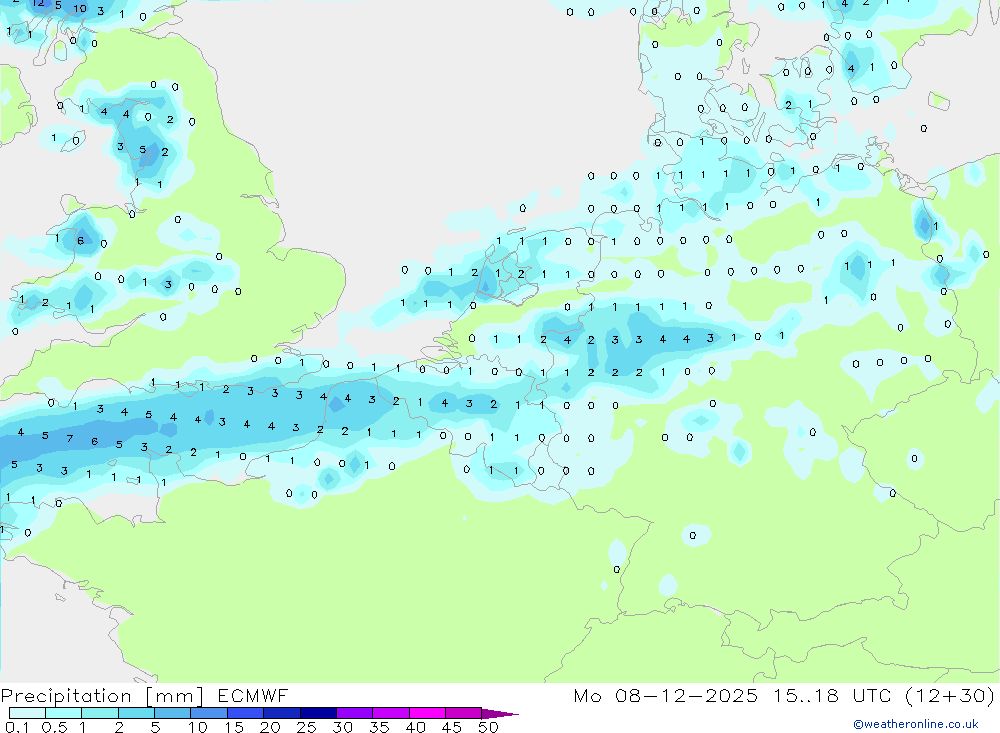Pick the 35–40 mm legend swatch
Screen dimensions: 1000x733
[x=391, y=713]
